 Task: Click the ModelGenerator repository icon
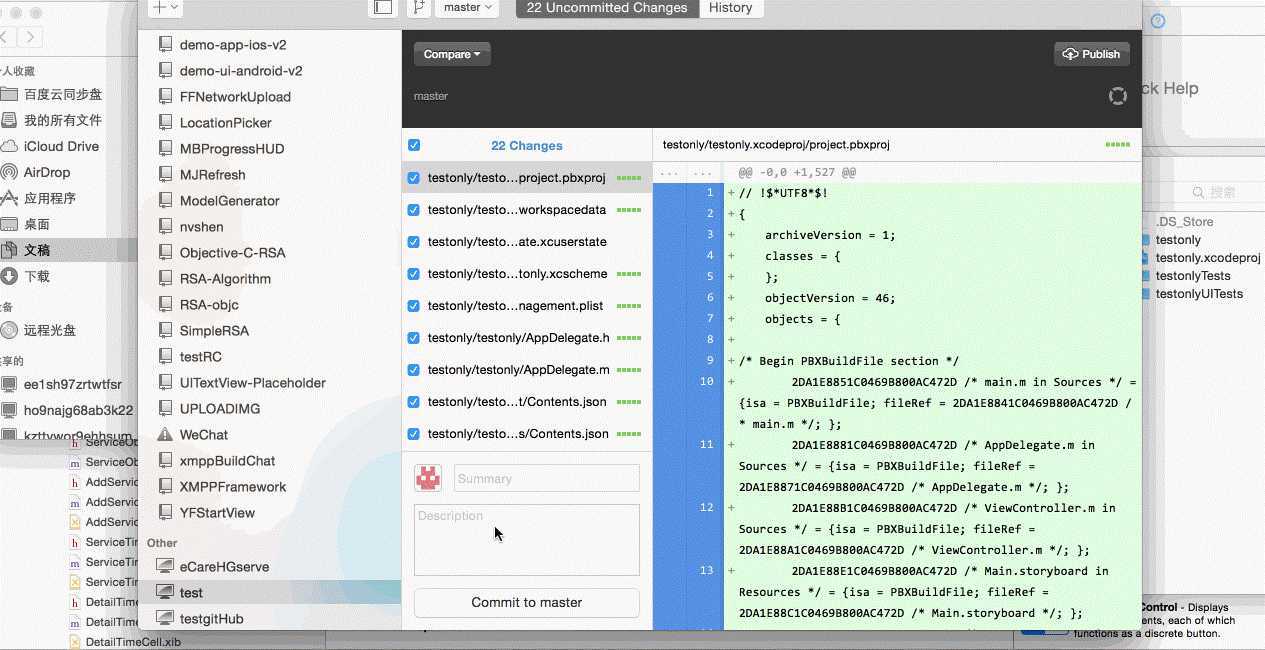[x=166, y=201]
